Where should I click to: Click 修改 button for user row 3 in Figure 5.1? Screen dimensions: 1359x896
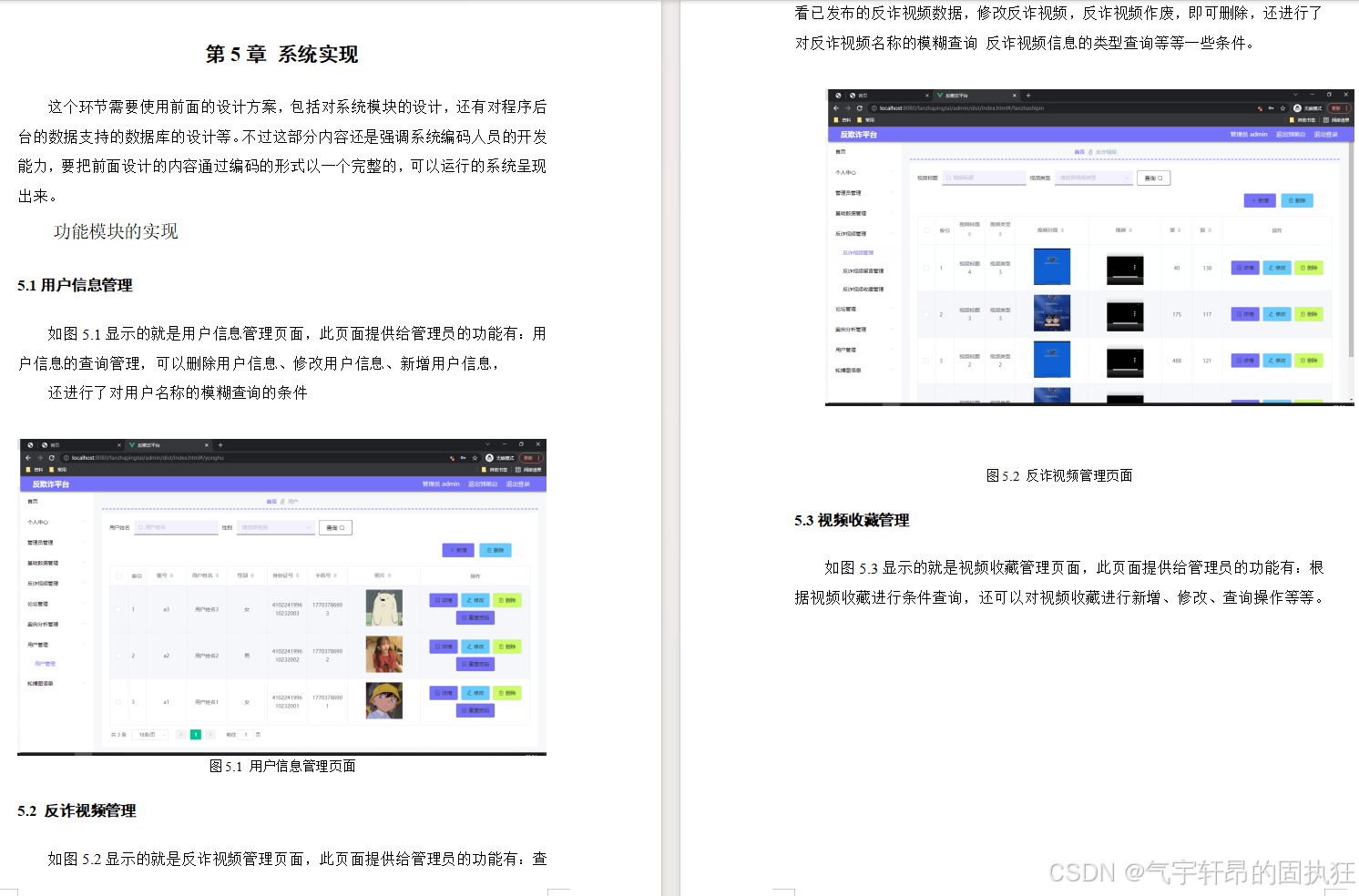coord(475,693)
